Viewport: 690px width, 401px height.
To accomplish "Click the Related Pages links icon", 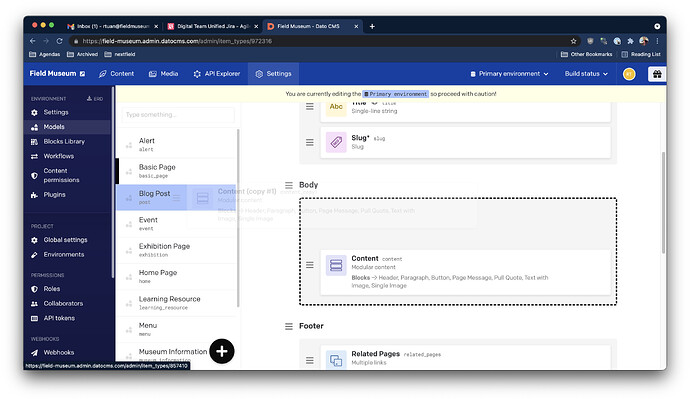I will coord(336,360).
